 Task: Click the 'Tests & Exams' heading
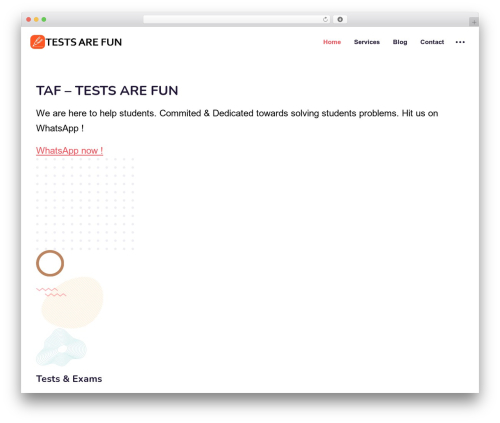pos(69,379)
